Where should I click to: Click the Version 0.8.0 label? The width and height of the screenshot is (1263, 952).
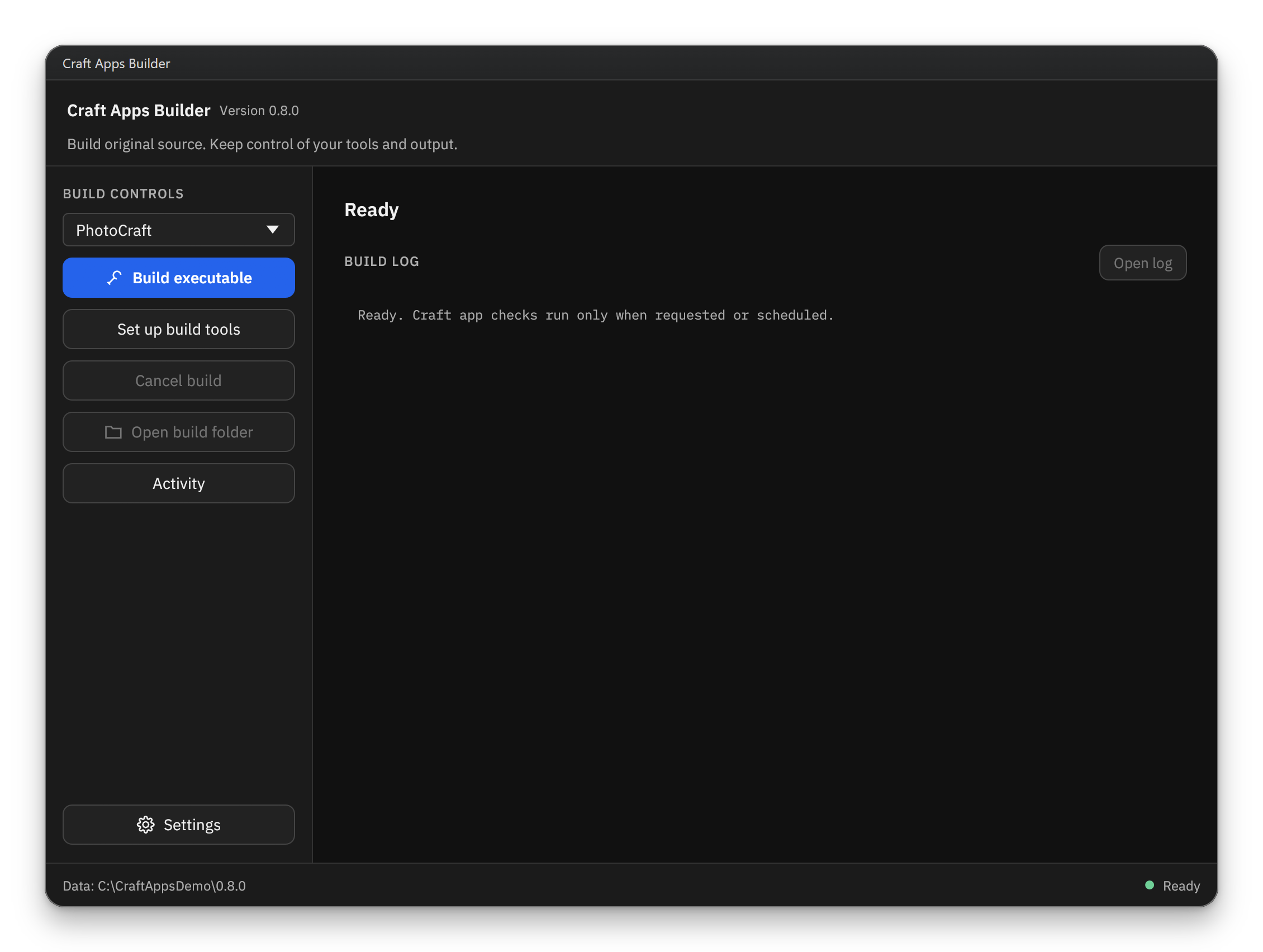coord(259,111)
